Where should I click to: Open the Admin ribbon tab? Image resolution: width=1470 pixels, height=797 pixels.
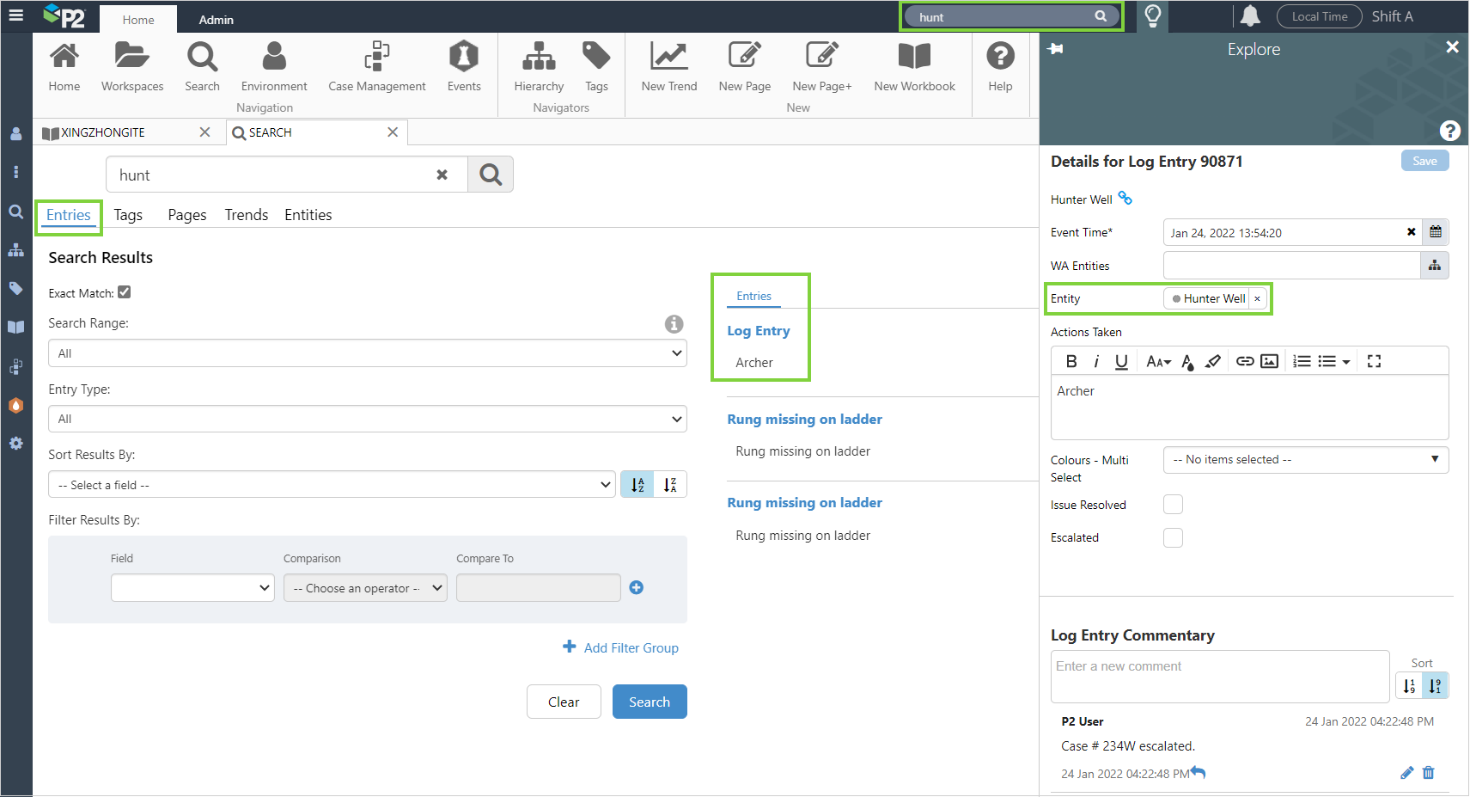click(x=216, y=20)
